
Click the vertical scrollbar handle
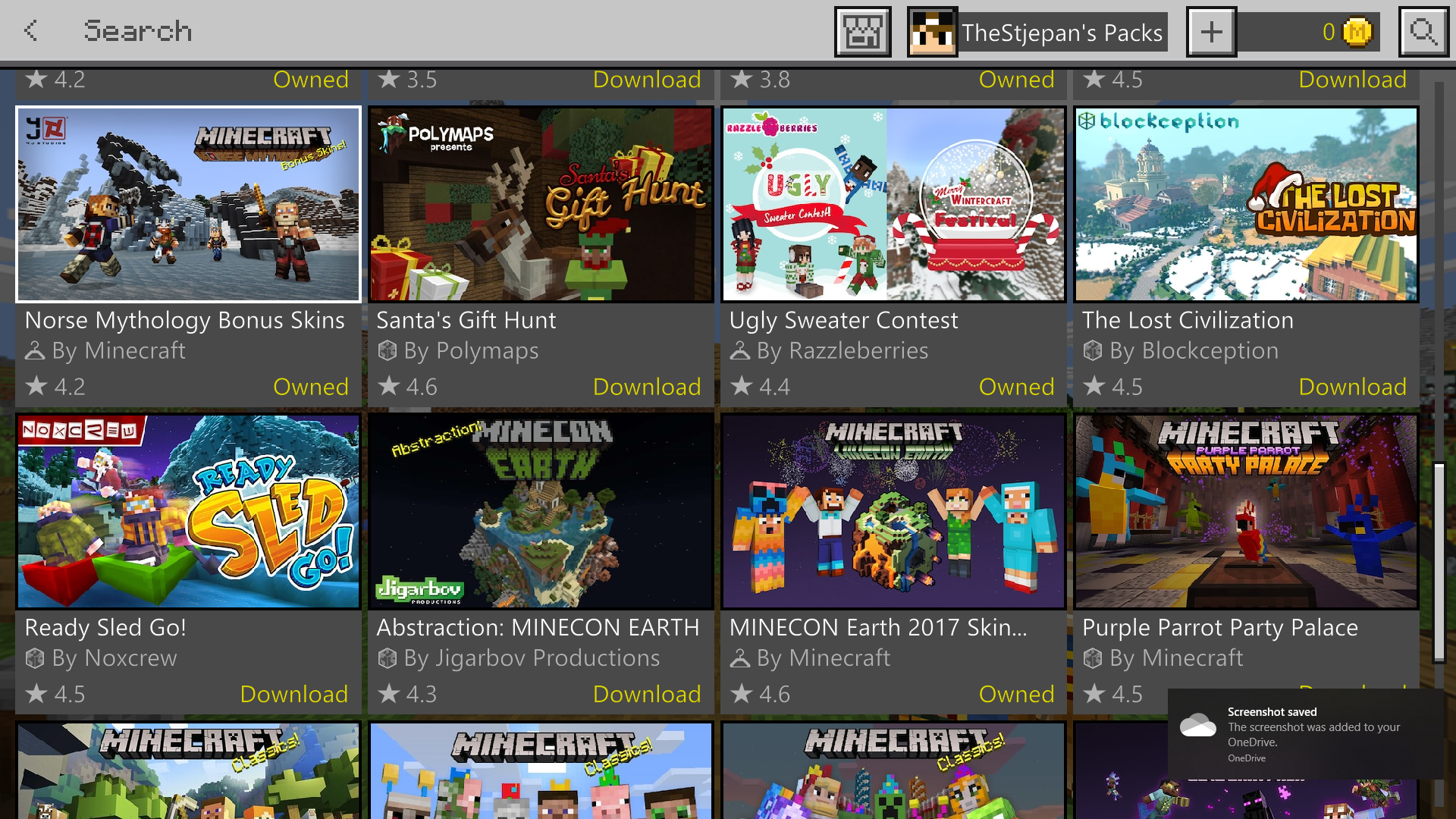pyautogui.click(x=1438, y=561)
